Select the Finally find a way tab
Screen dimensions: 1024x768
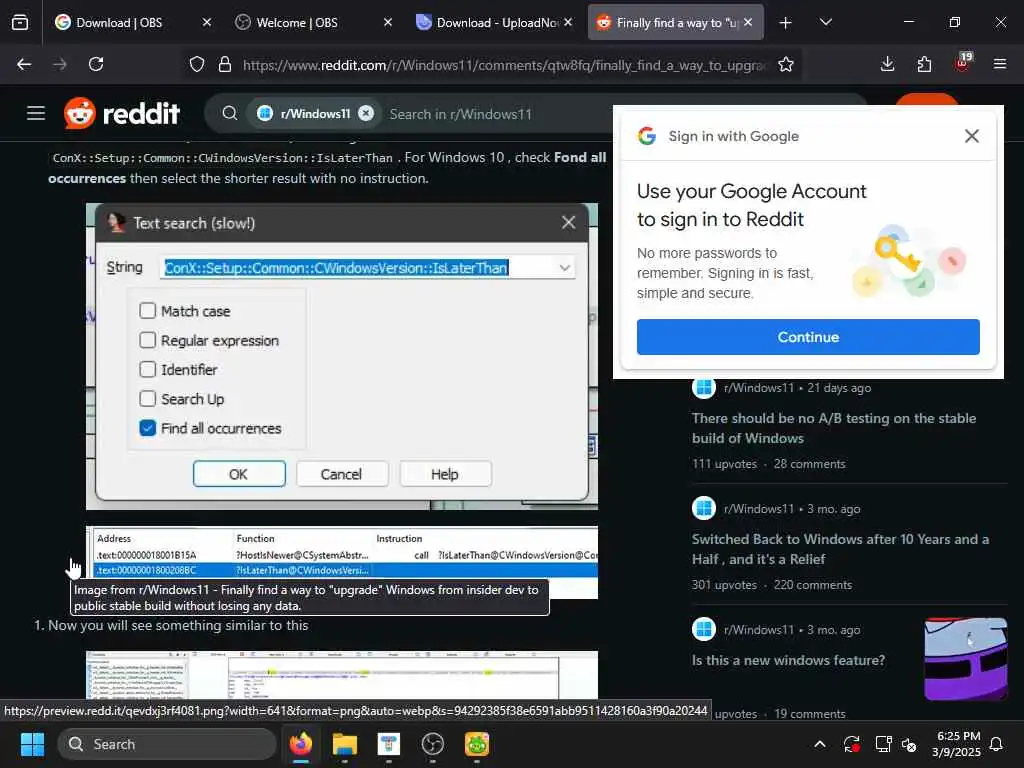[676, 23]
